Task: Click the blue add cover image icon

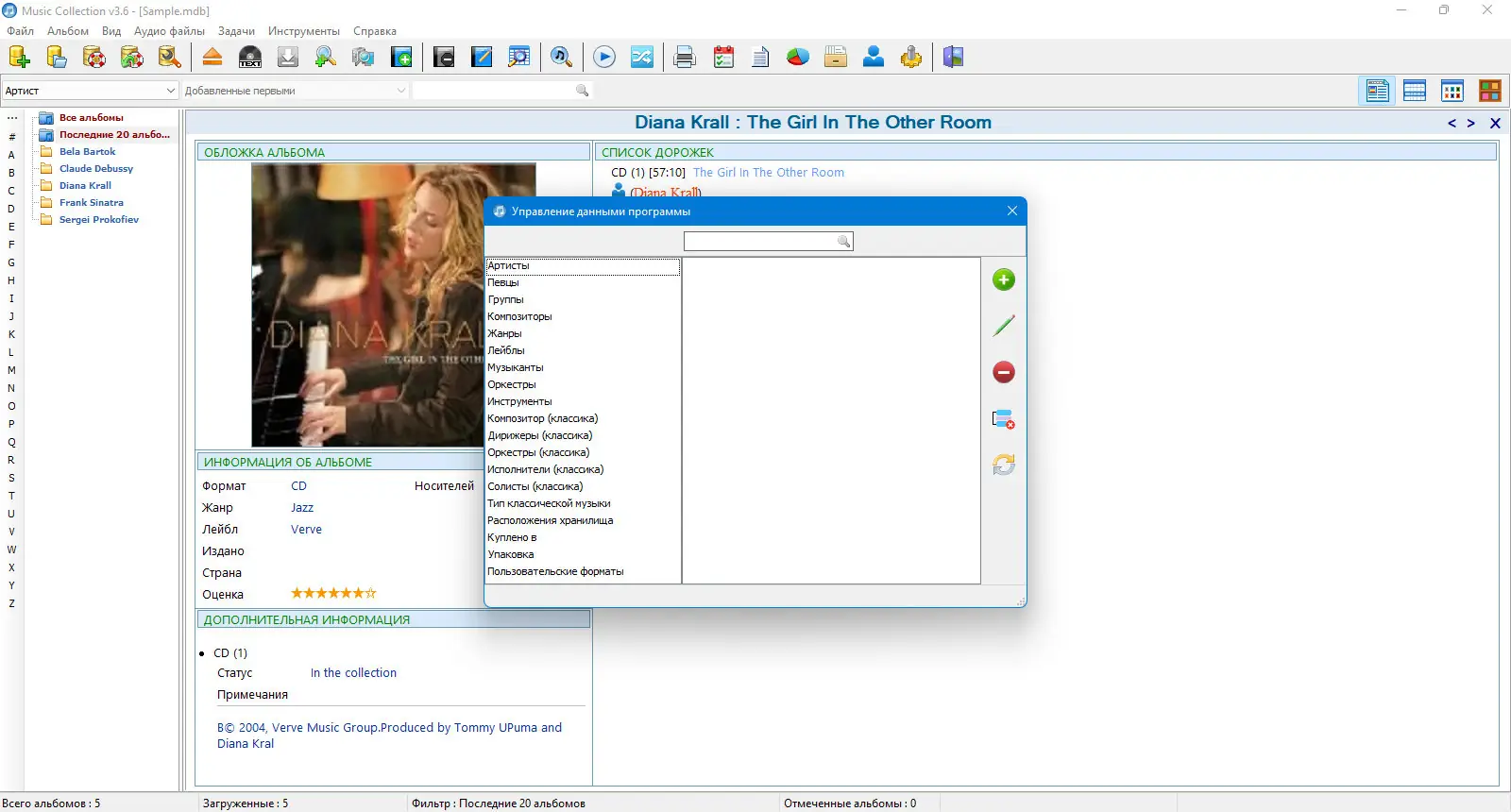Action: coord(401,58)
